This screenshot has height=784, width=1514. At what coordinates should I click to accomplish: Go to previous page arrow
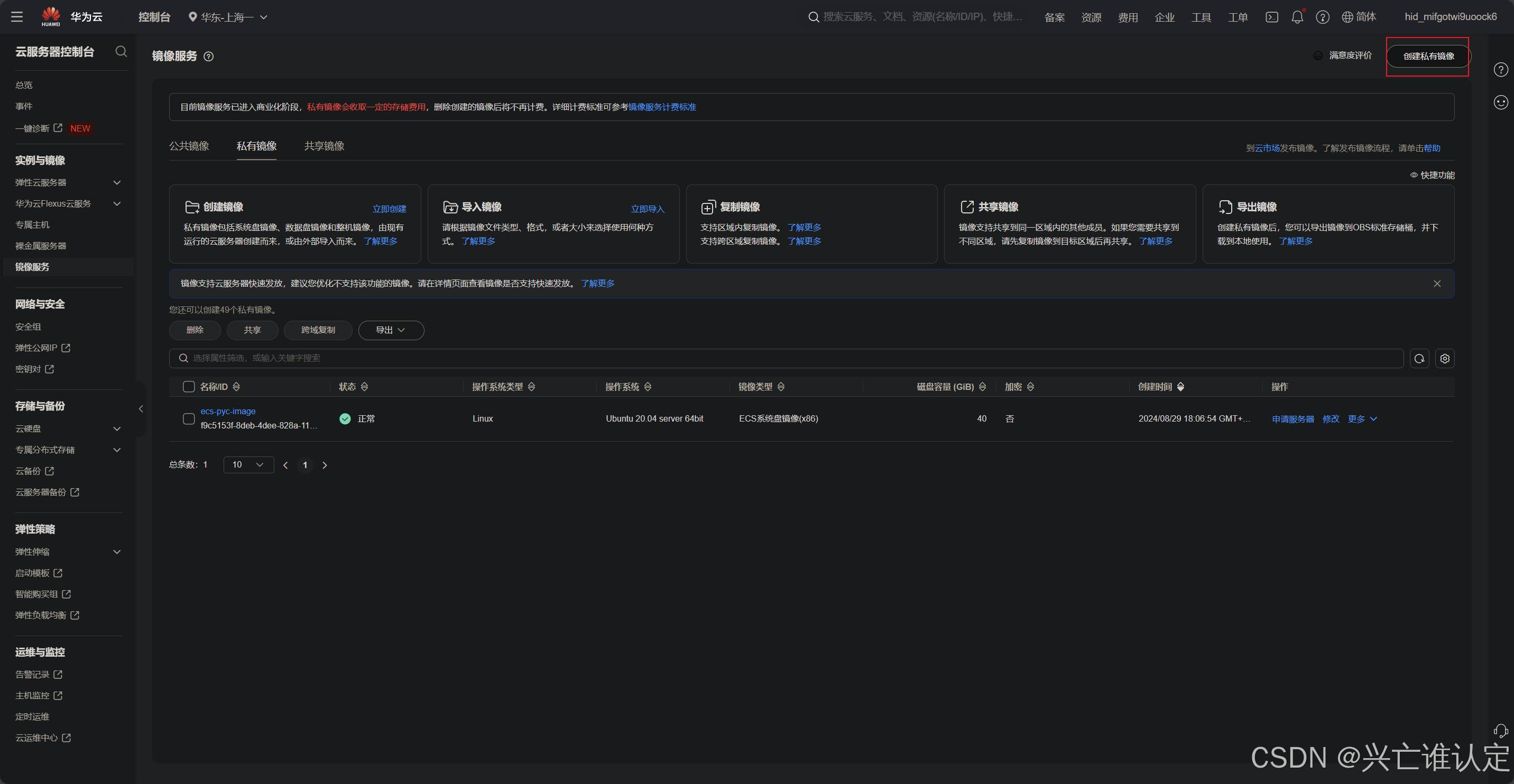pyautogui.click(x=285, y=465)
